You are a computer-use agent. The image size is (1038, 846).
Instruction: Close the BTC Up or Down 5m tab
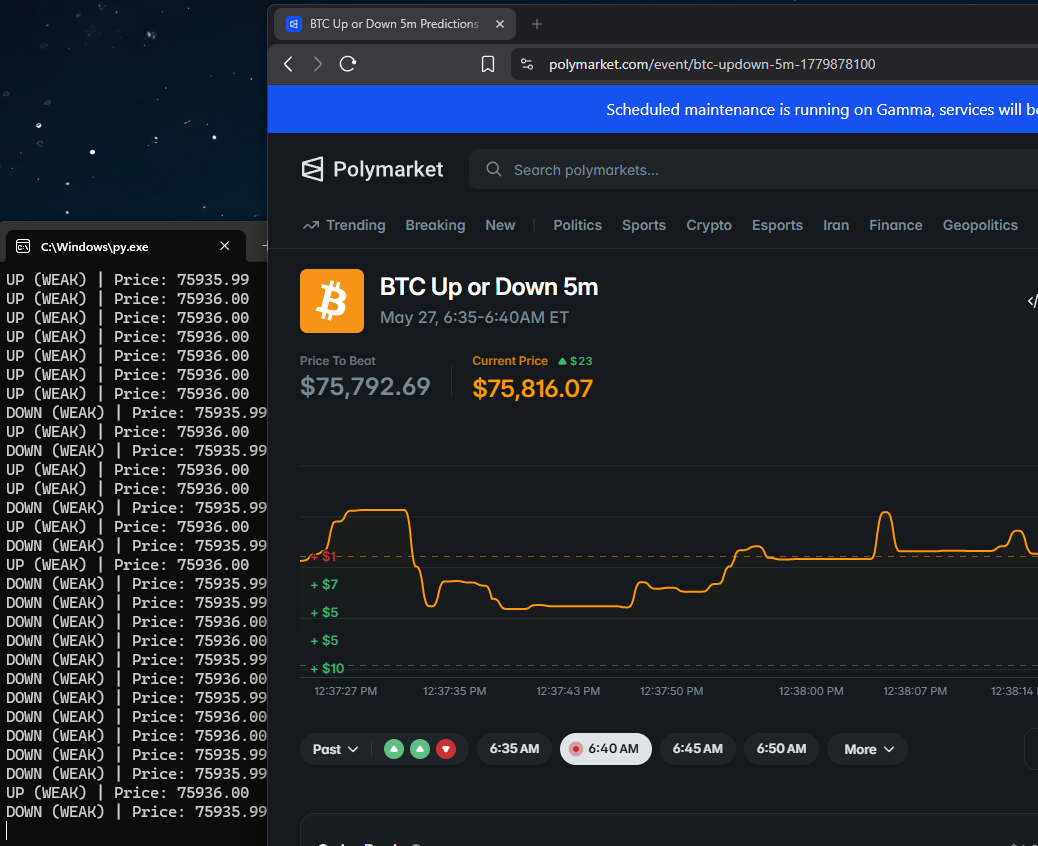(500, 24)
